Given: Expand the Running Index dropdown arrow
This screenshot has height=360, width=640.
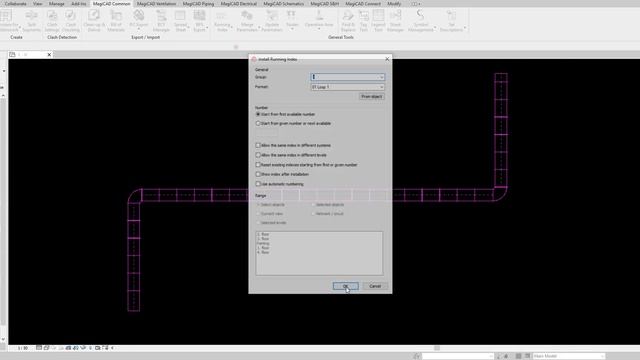Looking at the screenshot, I should pyautogui.click(x=231, y=28).
